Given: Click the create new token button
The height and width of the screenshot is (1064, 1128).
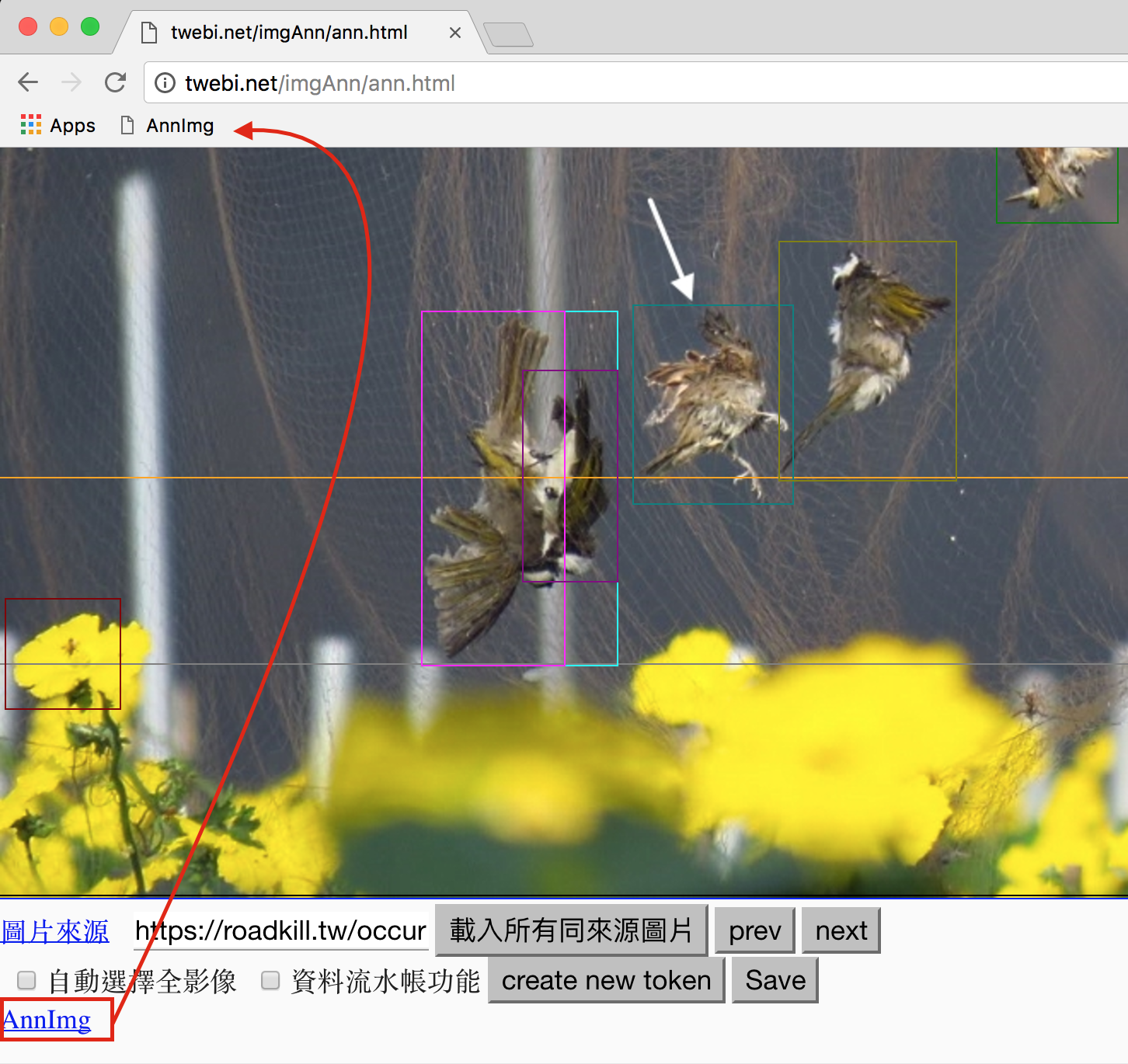Looking at the screenshot, I should point(607,980).
